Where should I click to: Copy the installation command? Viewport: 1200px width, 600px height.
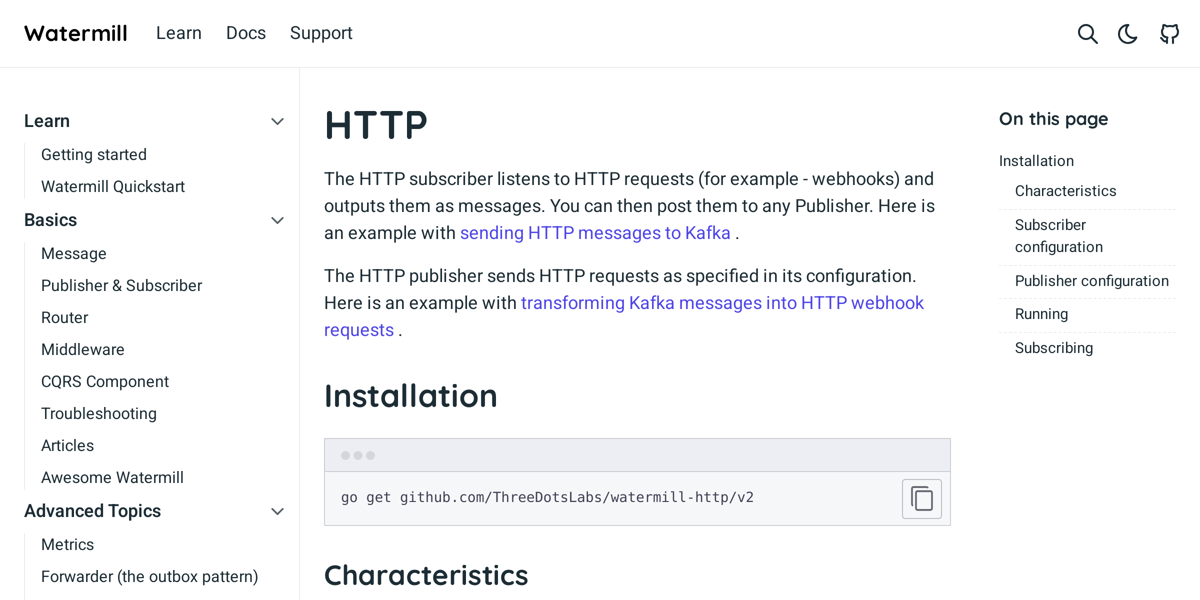coord(921,498)
